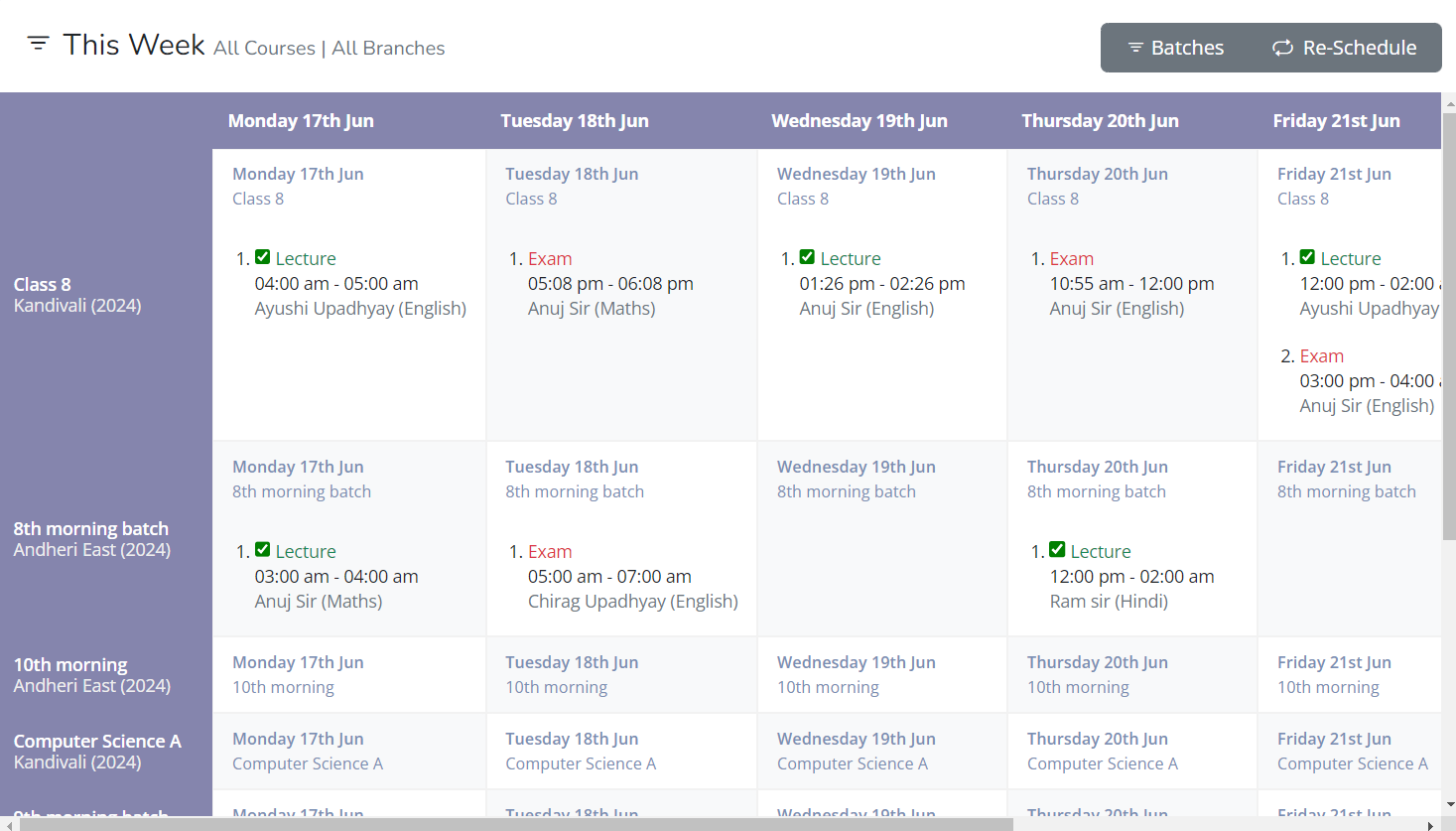Screen dimensions: 1456x831
Task: Click Tuesday 8th morning batch Exam entry
Action: pos(550,552)
